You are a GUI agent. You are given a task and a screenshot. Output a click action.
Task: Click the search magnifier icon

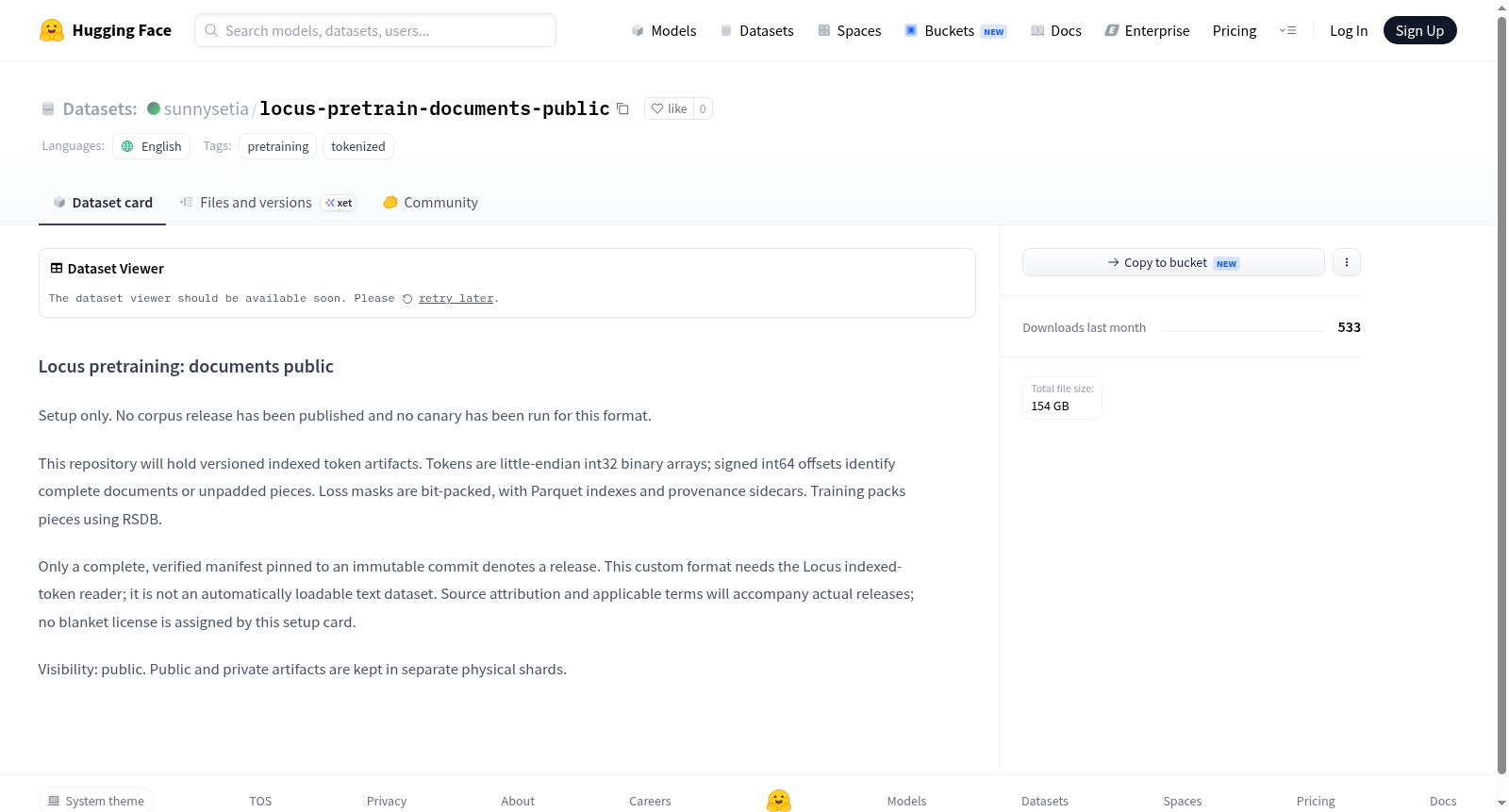211,30
